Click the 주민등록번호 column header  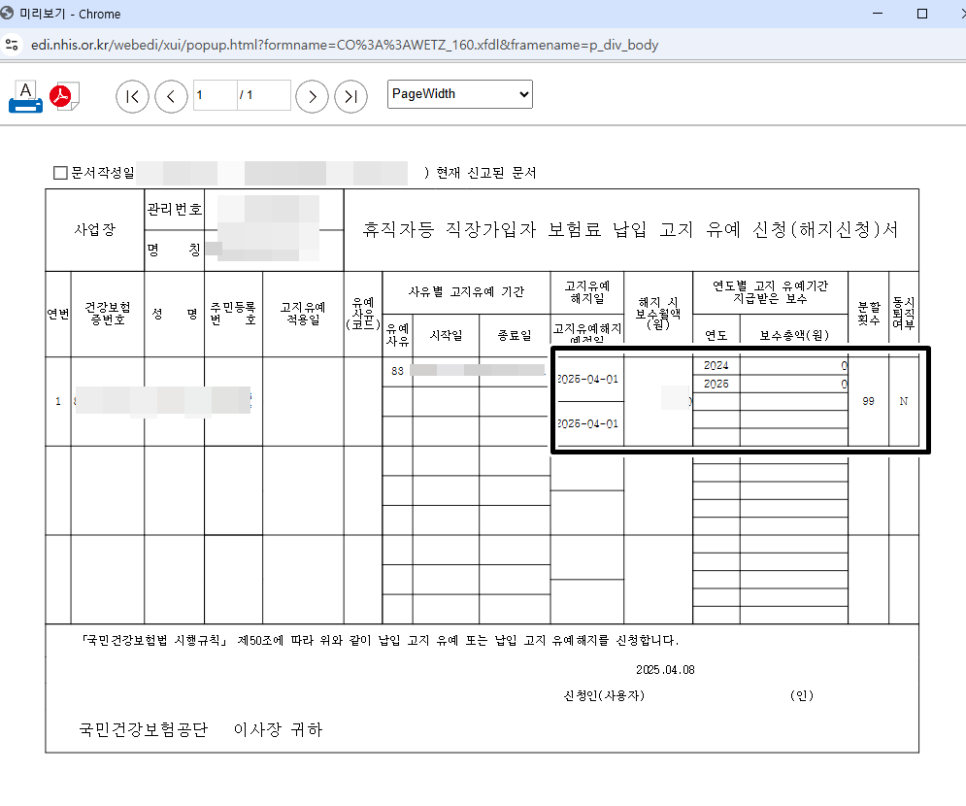[233, 314]
